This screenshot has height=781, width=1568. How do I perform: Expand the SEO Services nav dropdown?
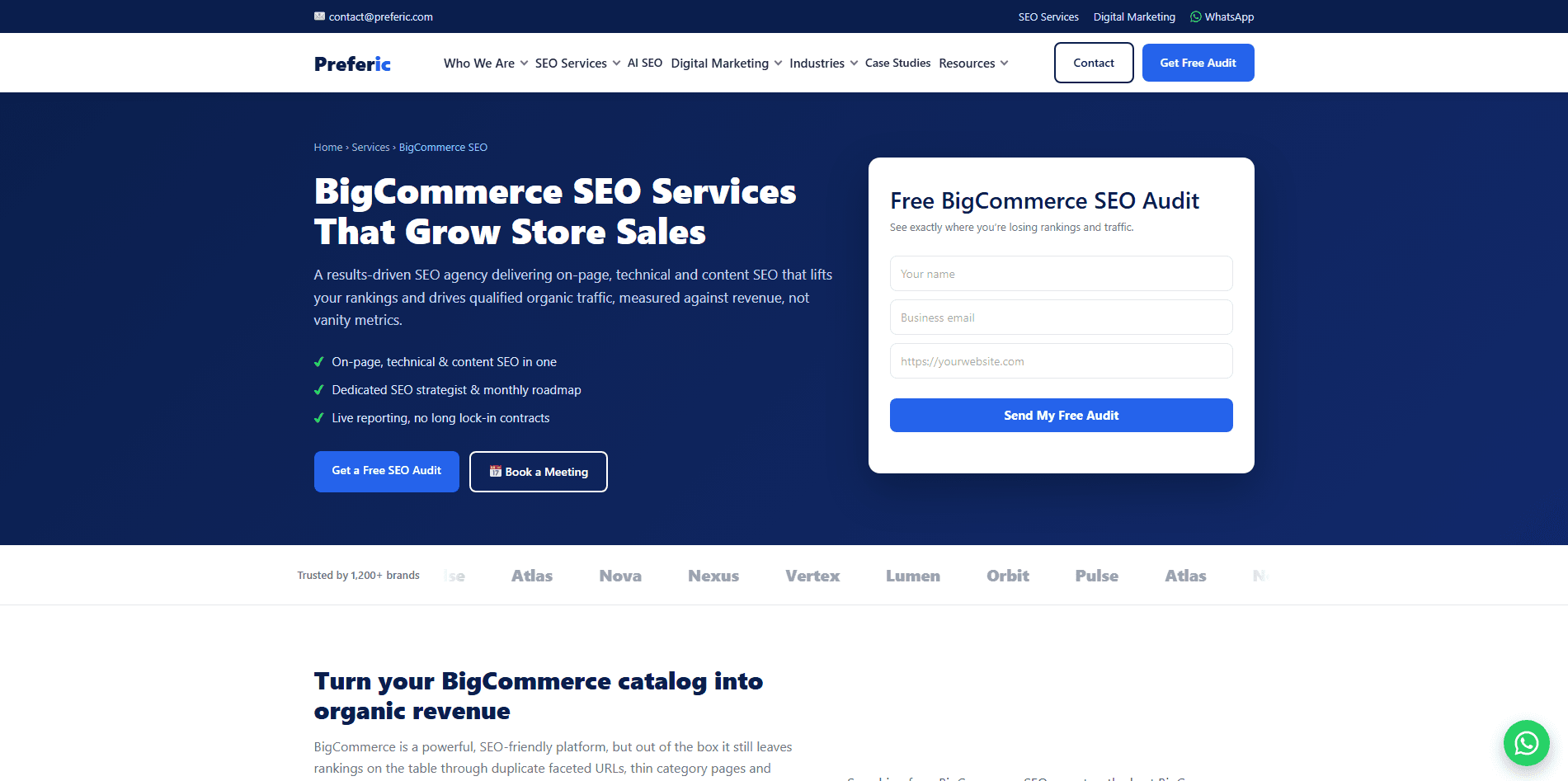coord(577,64)
